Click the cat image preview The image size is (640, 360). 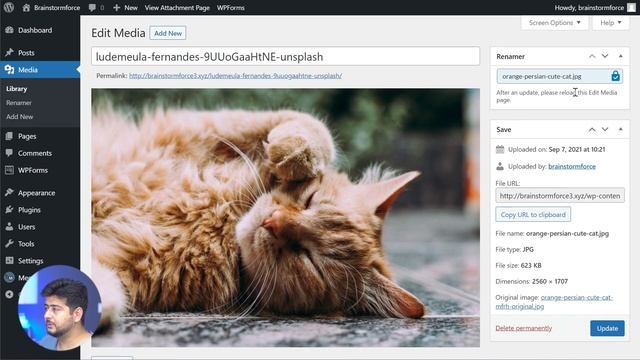click(x=285, y=218)
